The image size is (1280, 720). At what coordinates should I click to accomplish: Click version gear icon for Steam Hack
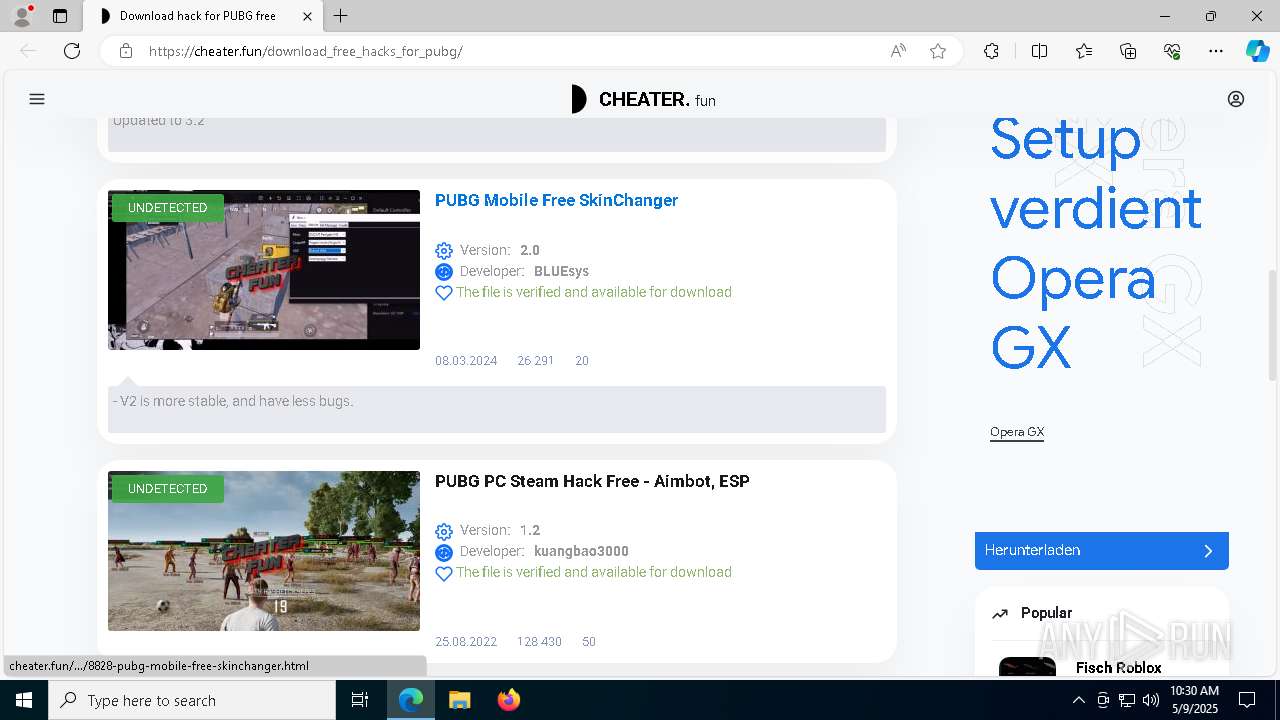click(444, 531)
